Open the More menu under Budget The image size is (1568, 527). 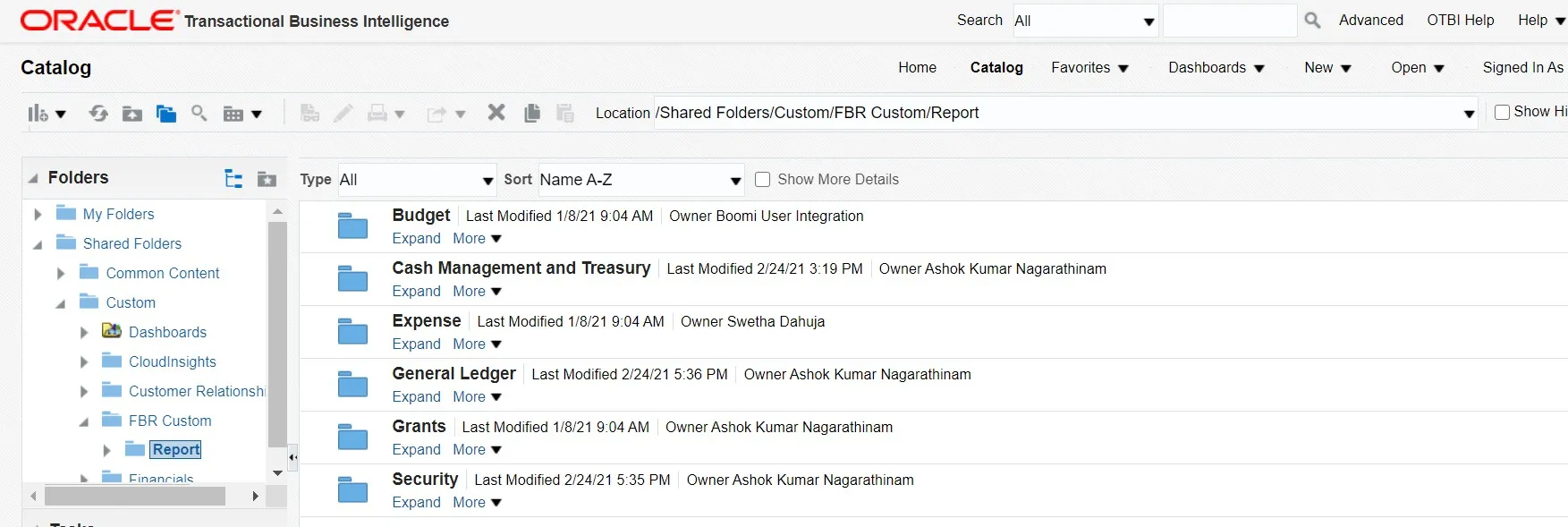pos(477,239)
